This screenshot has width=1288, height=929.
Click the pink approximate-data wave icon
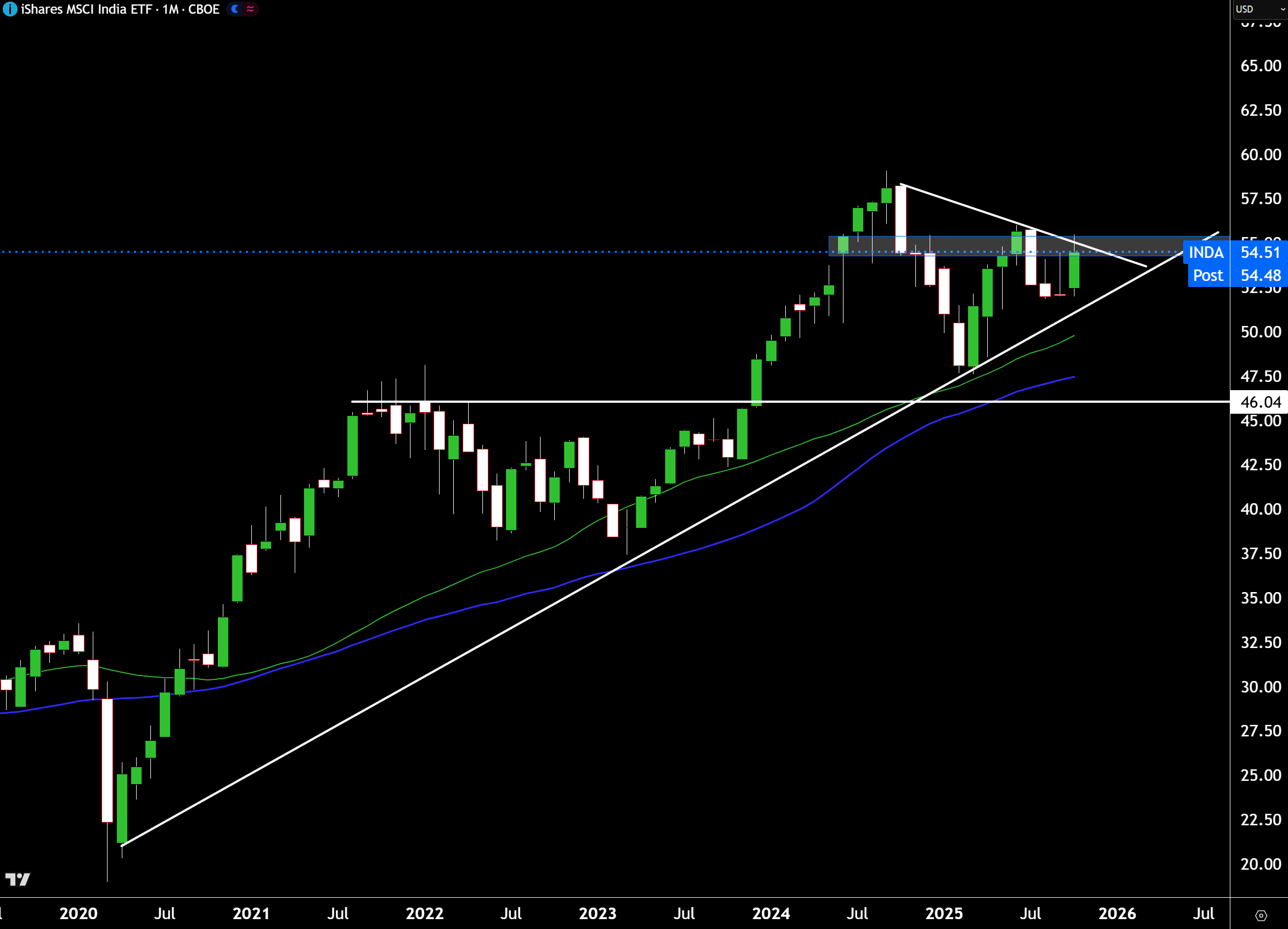click(x=250, y=9)
